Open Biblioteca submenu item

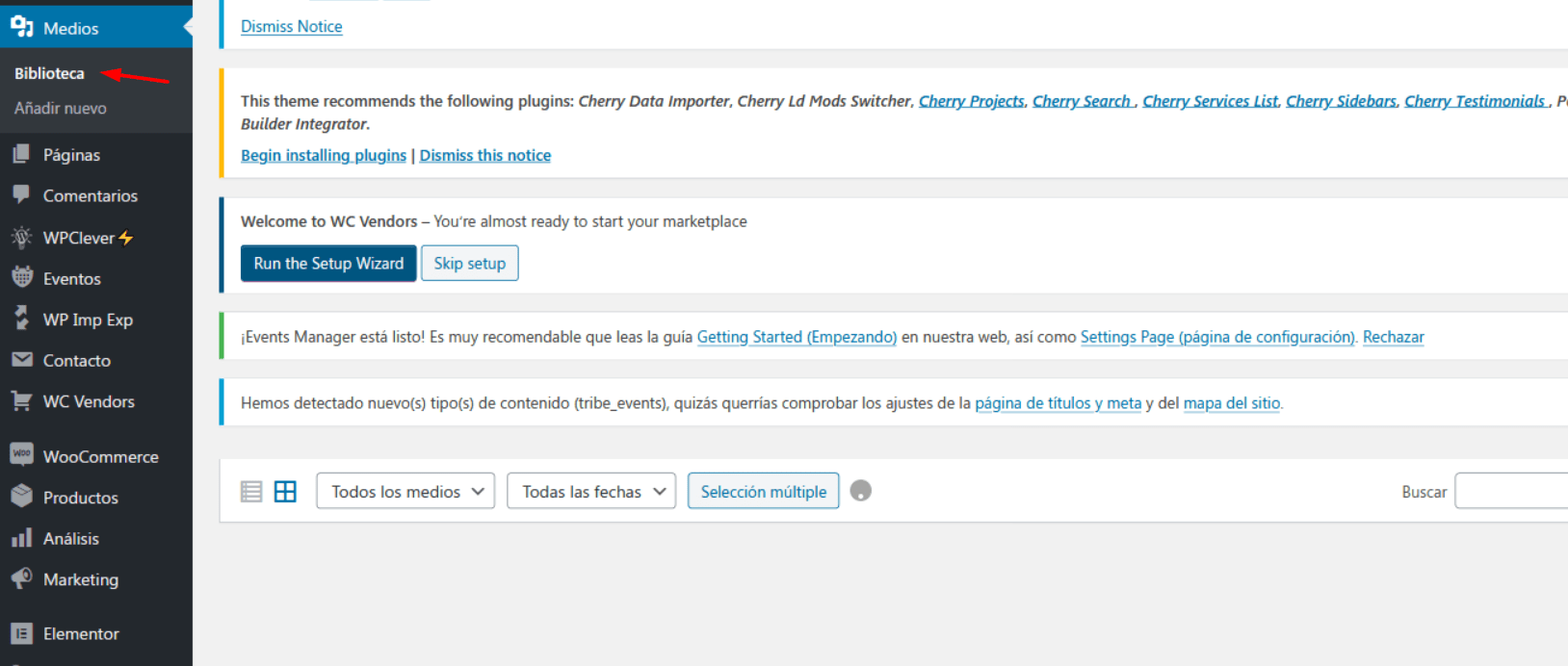pyautogui.click(x=49, y=73)
